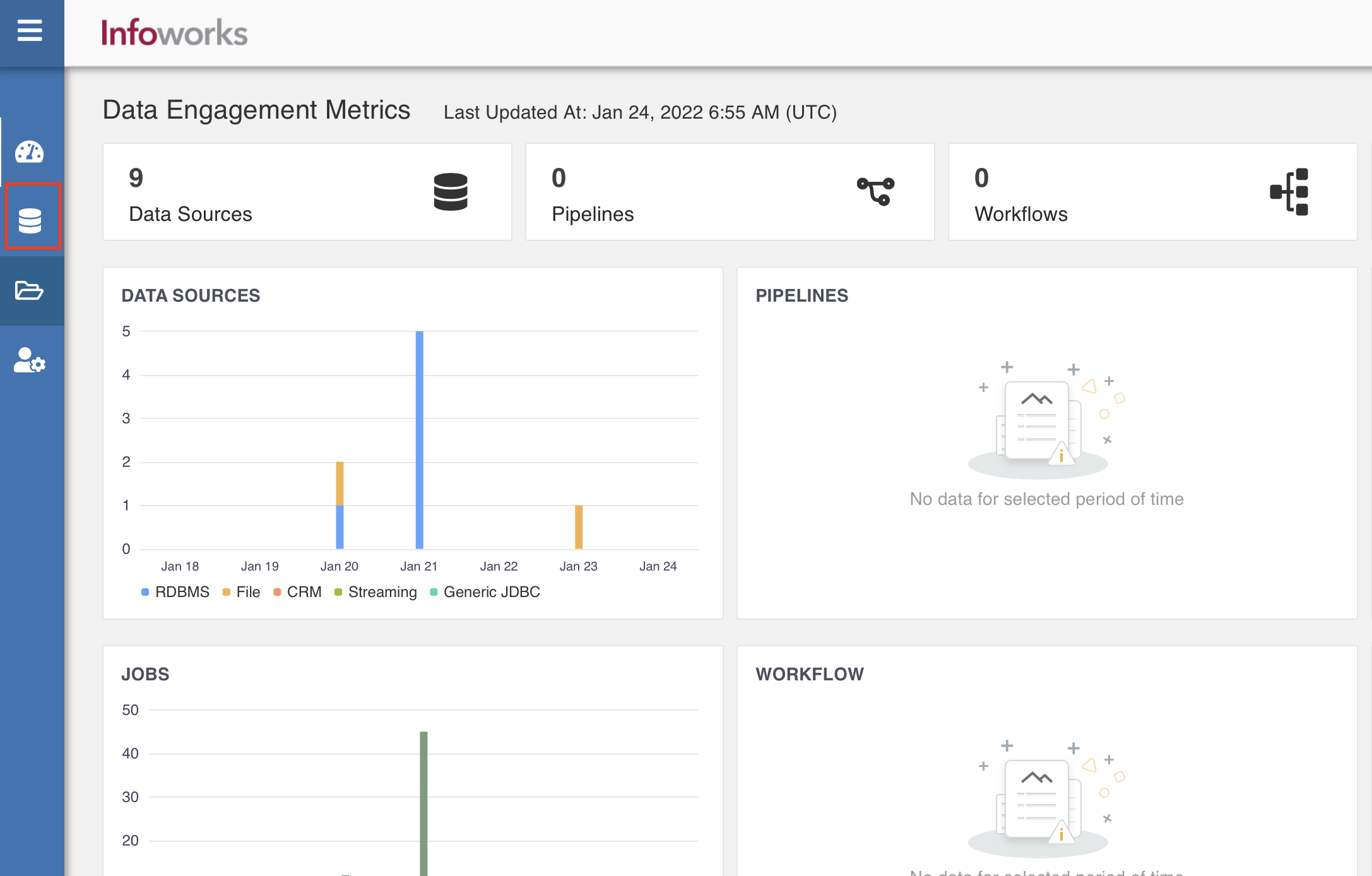
Task: Open Data Sources database icon in sidebar
Action: click(x=30, y=220)
